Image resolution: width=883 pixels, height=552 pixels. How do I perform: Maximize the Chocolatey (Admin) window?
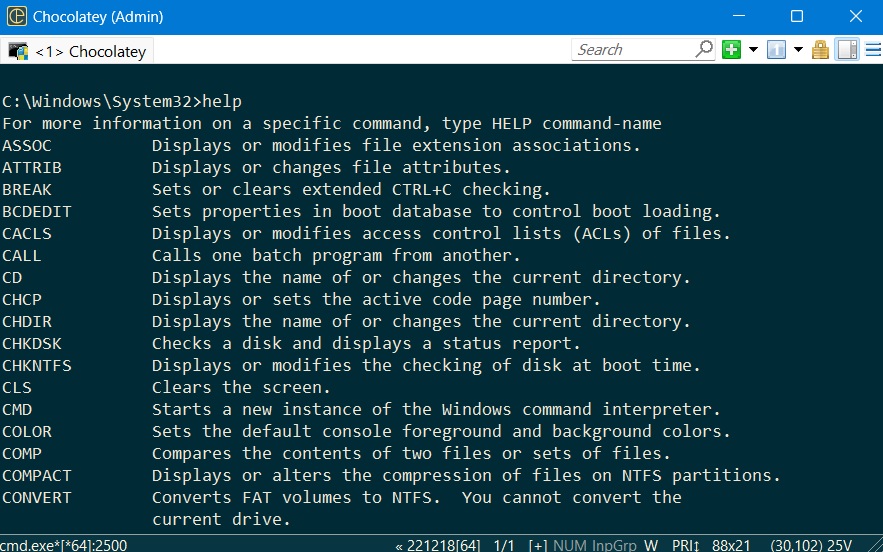point(797,16)
